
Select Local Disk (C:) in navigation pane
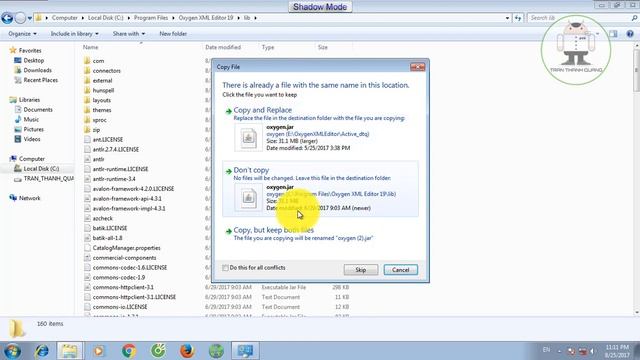click(x=41, y=169)
